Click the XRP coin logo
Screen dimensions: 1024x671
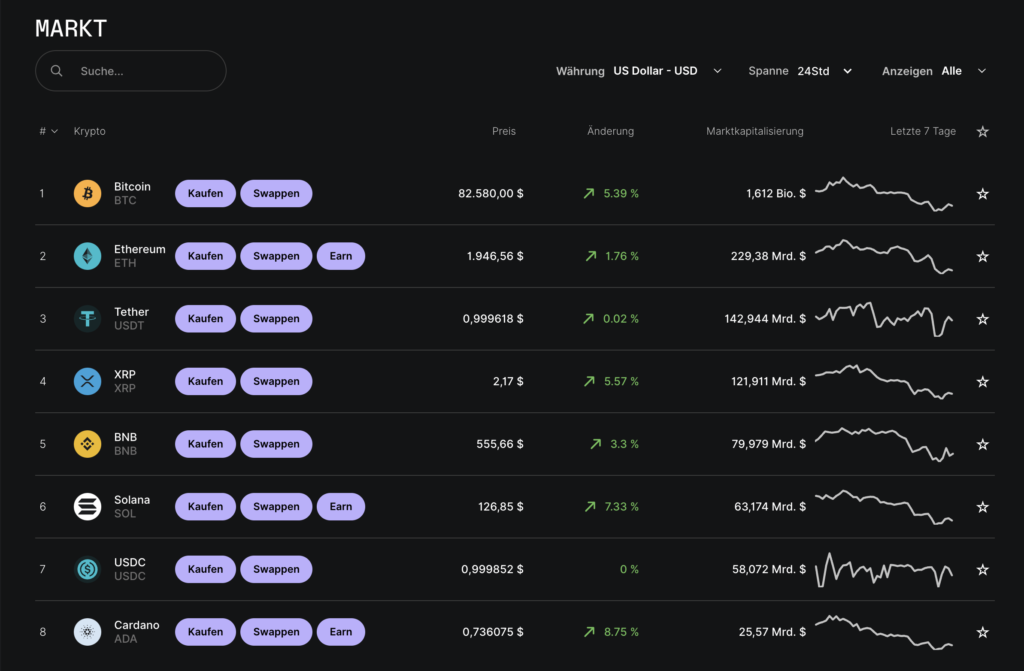(88, 382)
